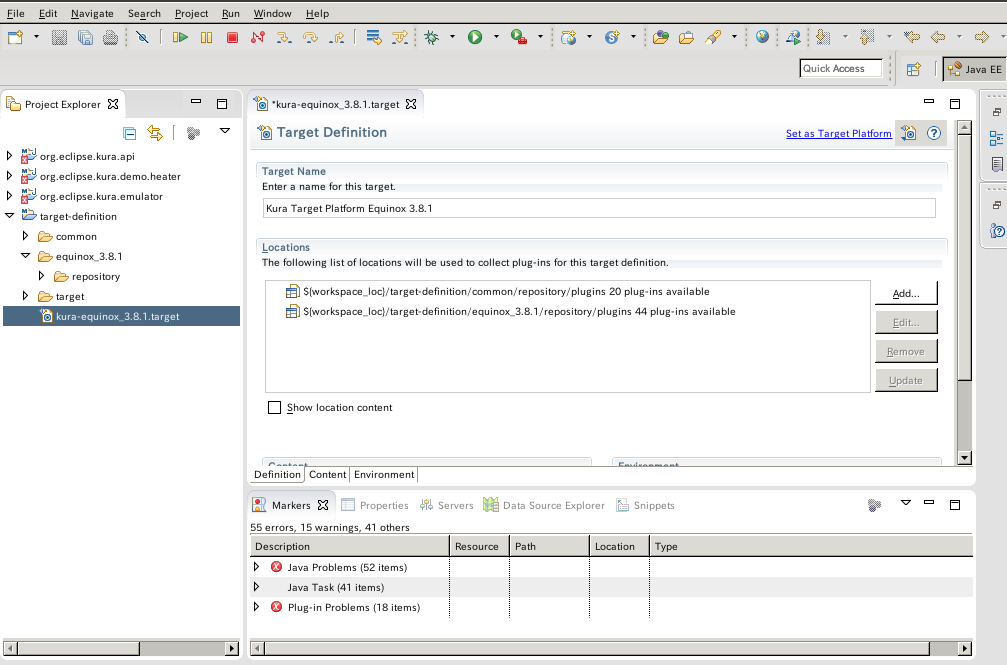Expand org.eclipse.kura.api project
Image resolution: width=1007 pixels, height=665 pixels.
[x=9, y=155]
